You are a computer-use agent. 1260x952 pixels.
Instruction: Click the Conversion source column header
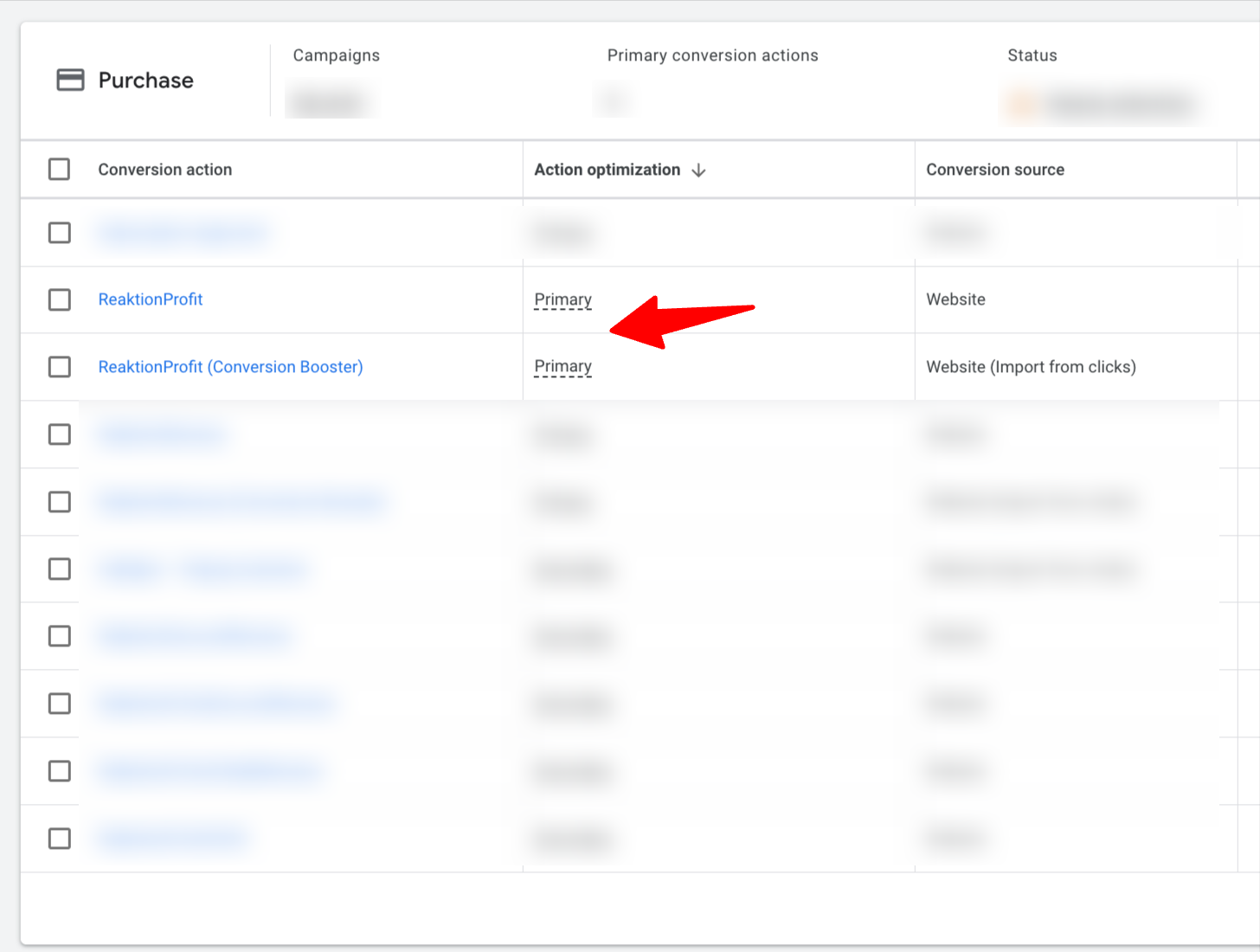click(x=995, y=170)
